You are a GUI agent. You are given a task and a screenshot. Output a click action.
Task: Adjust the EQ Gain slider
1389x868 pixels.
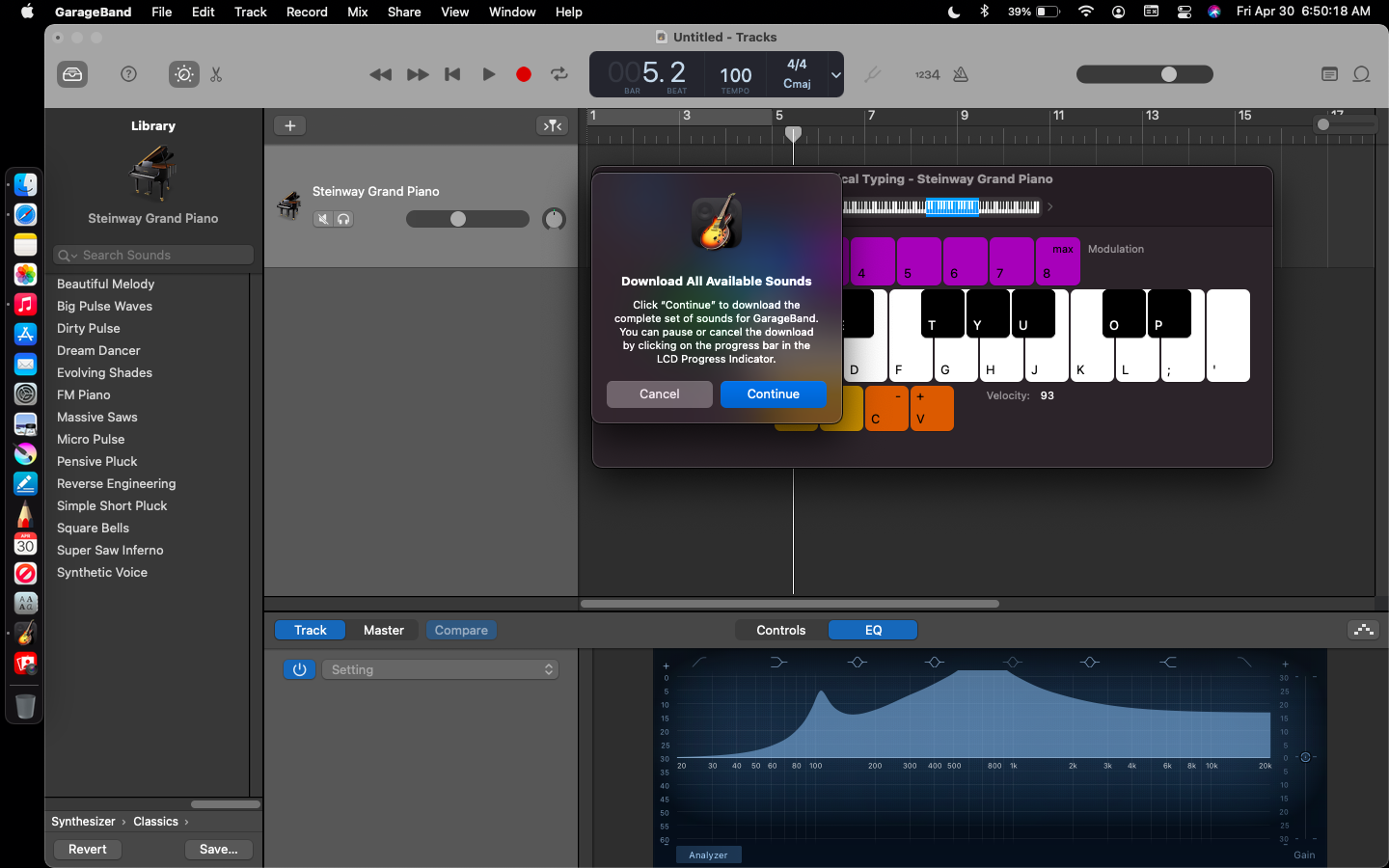(x=1305, y=757)
